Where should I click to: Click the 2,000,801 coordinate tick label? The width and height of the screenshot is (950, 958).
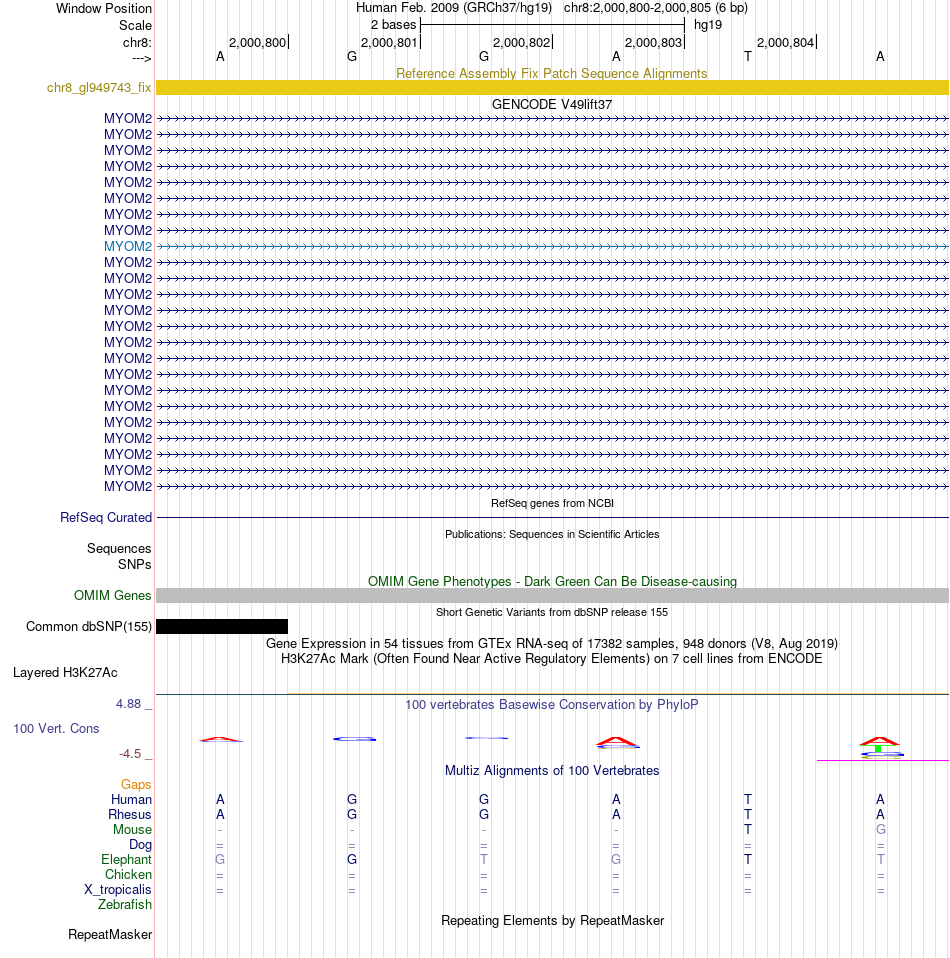(389, 43)
